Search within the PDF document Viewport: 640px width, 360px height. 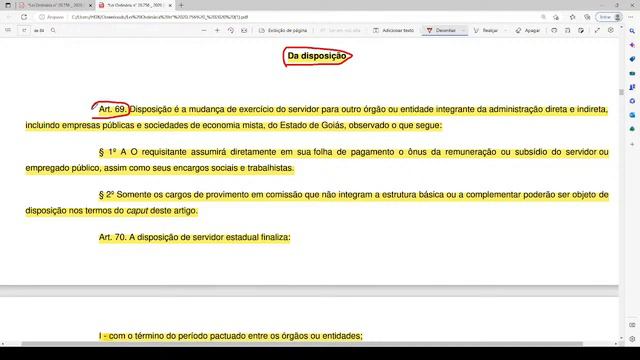pyautogui.click(x=53, y=30)
